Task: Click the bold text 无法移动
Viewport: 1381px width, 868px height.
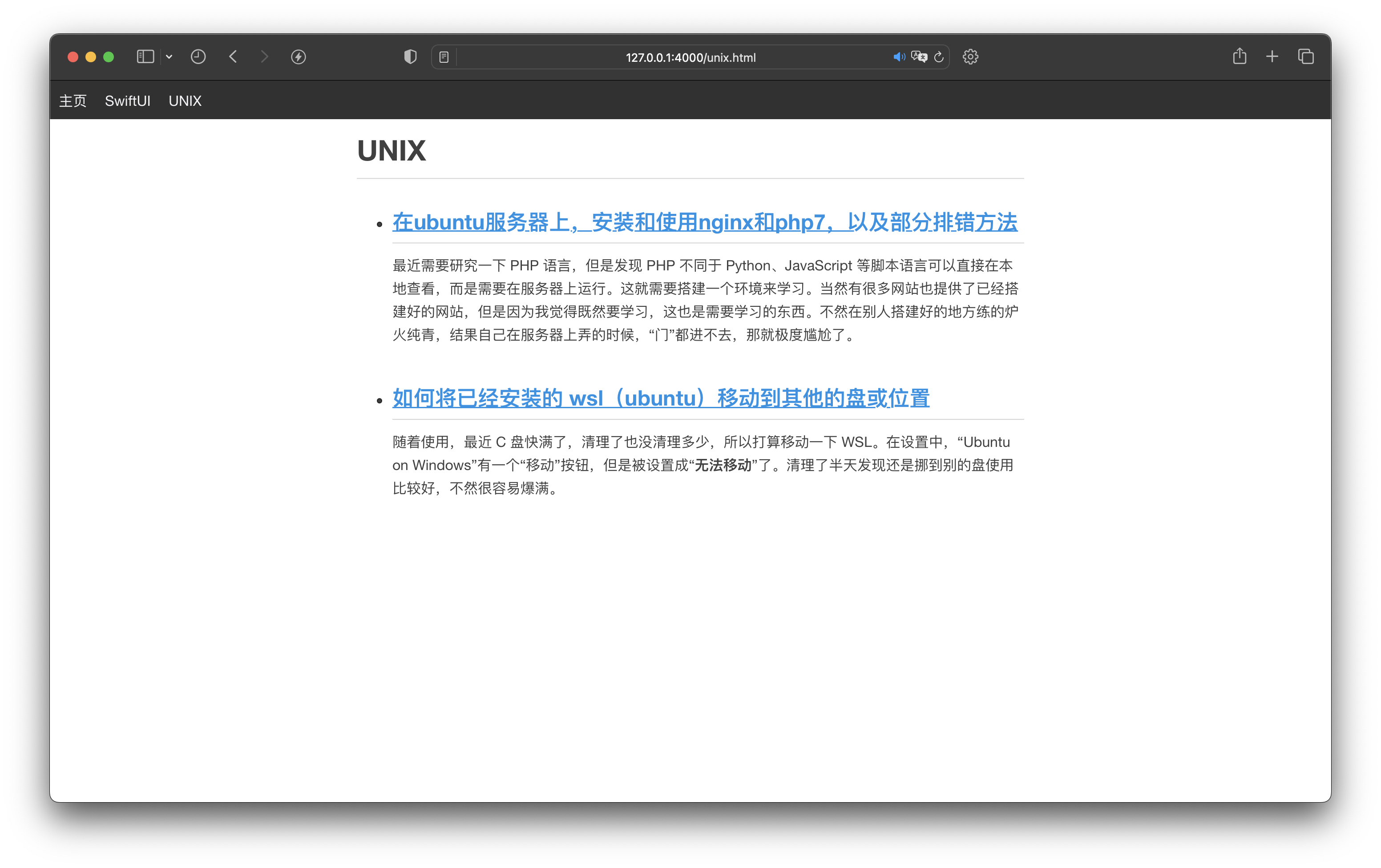Action: tap(723, 465)
